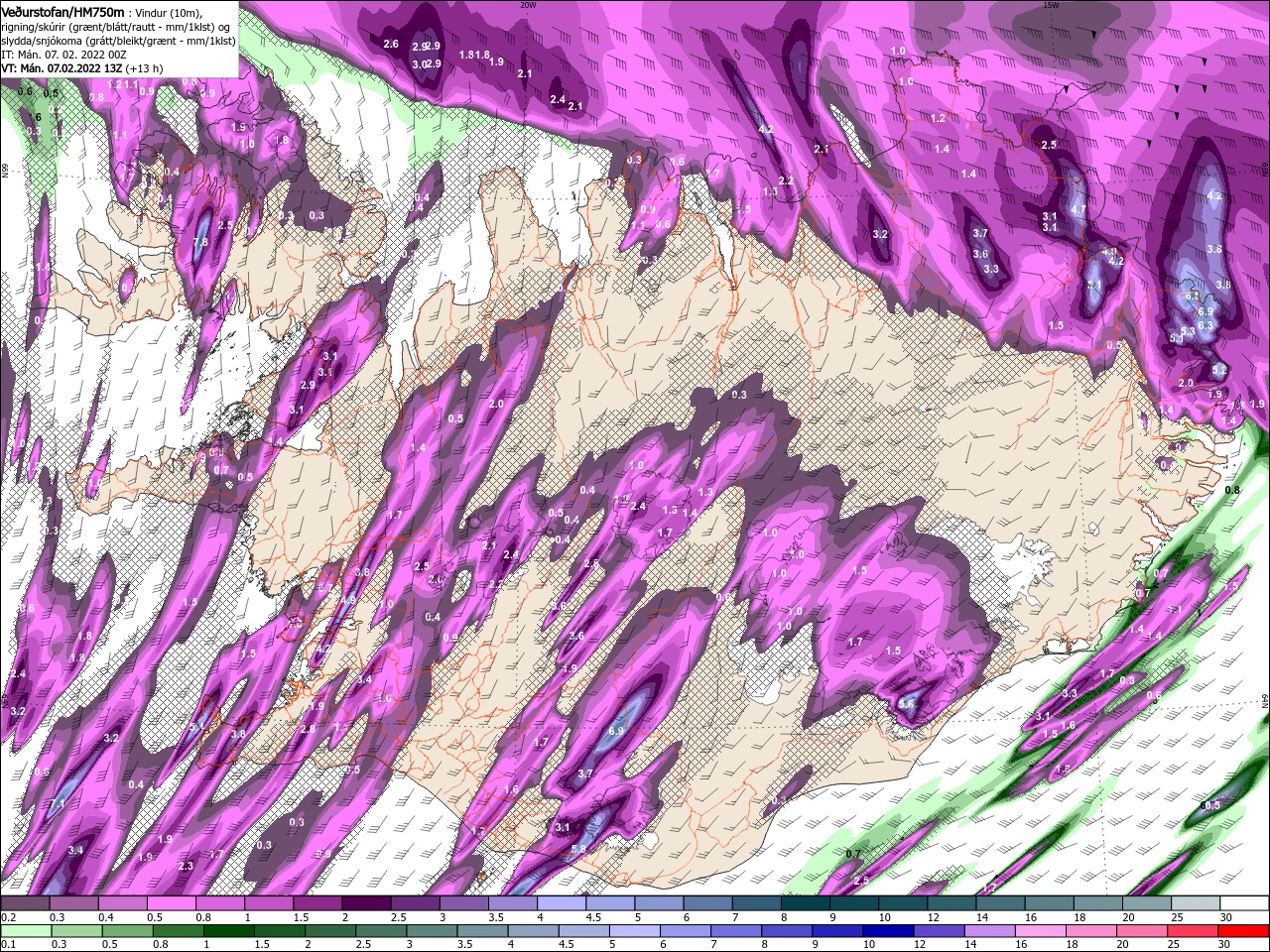Screen dimensions: 1270x952
Task: Pick the 7 slate blue swatch in the snow legend
Action: pos(757,903)
